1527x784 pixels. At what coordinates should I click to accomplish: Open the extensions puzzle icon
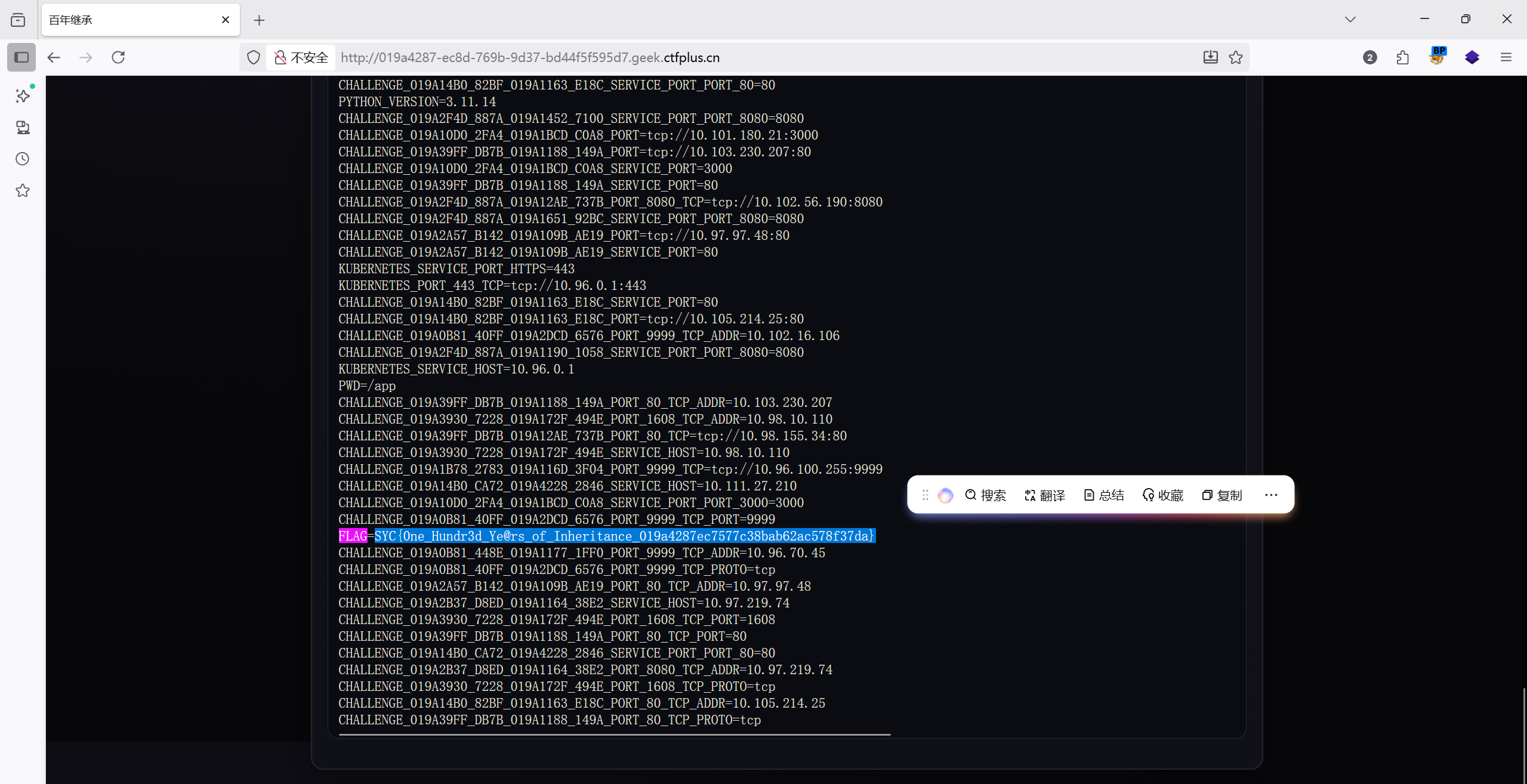coord(1403,57)
